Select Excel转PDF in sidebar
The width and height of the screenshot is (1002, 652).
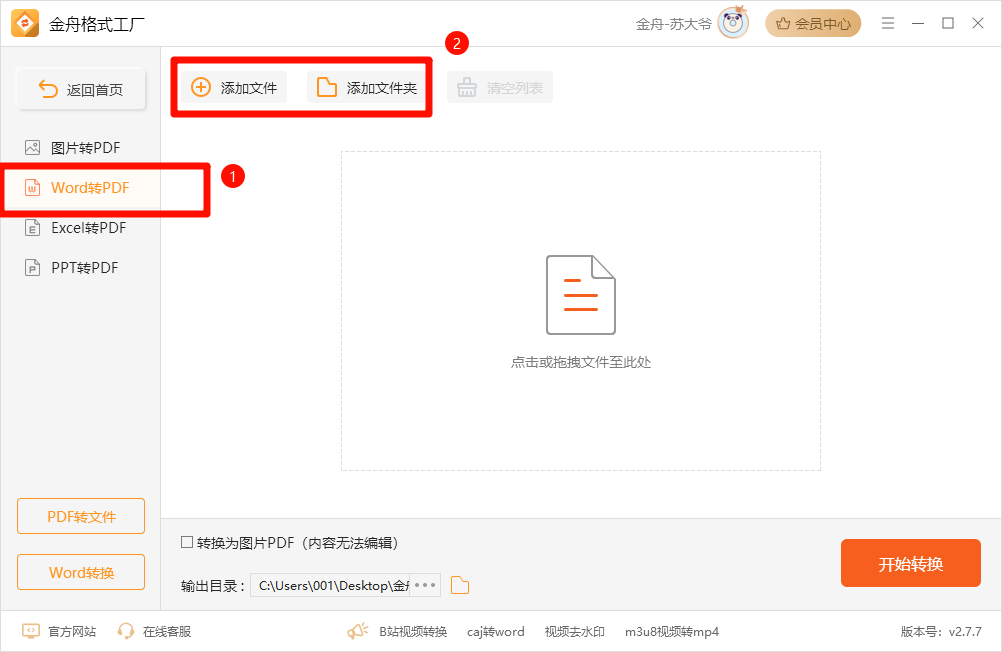[81, 228]
